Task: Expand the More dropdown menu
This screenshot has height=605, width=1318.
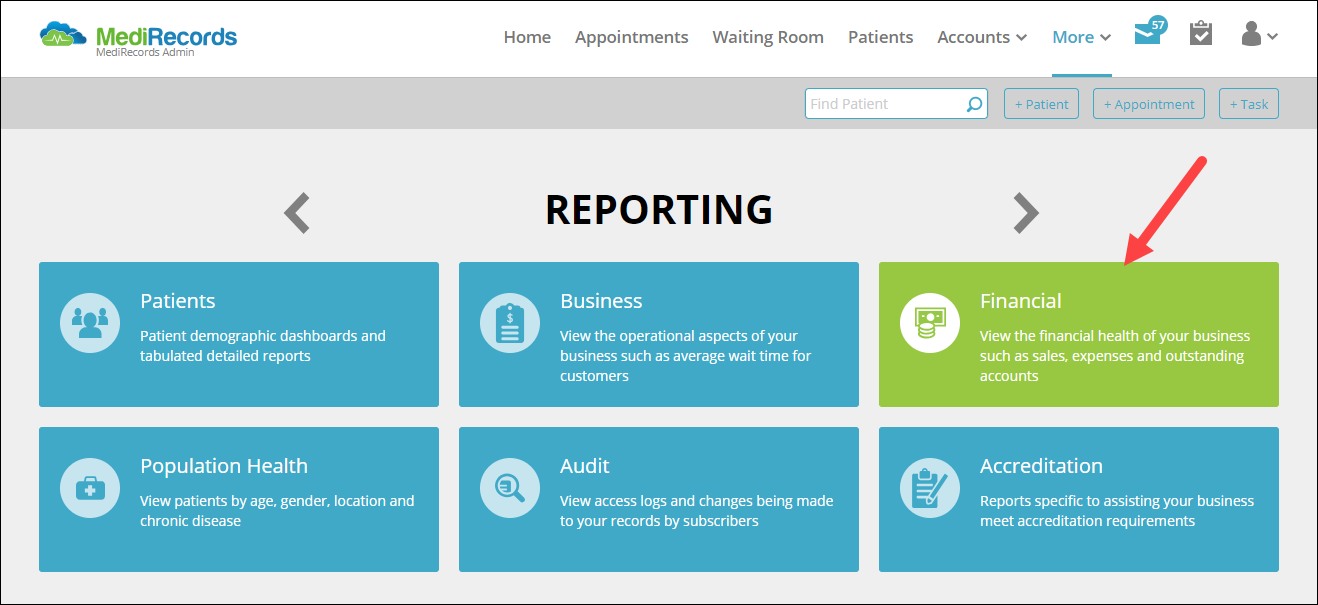Action: [x=1082, y=37]
